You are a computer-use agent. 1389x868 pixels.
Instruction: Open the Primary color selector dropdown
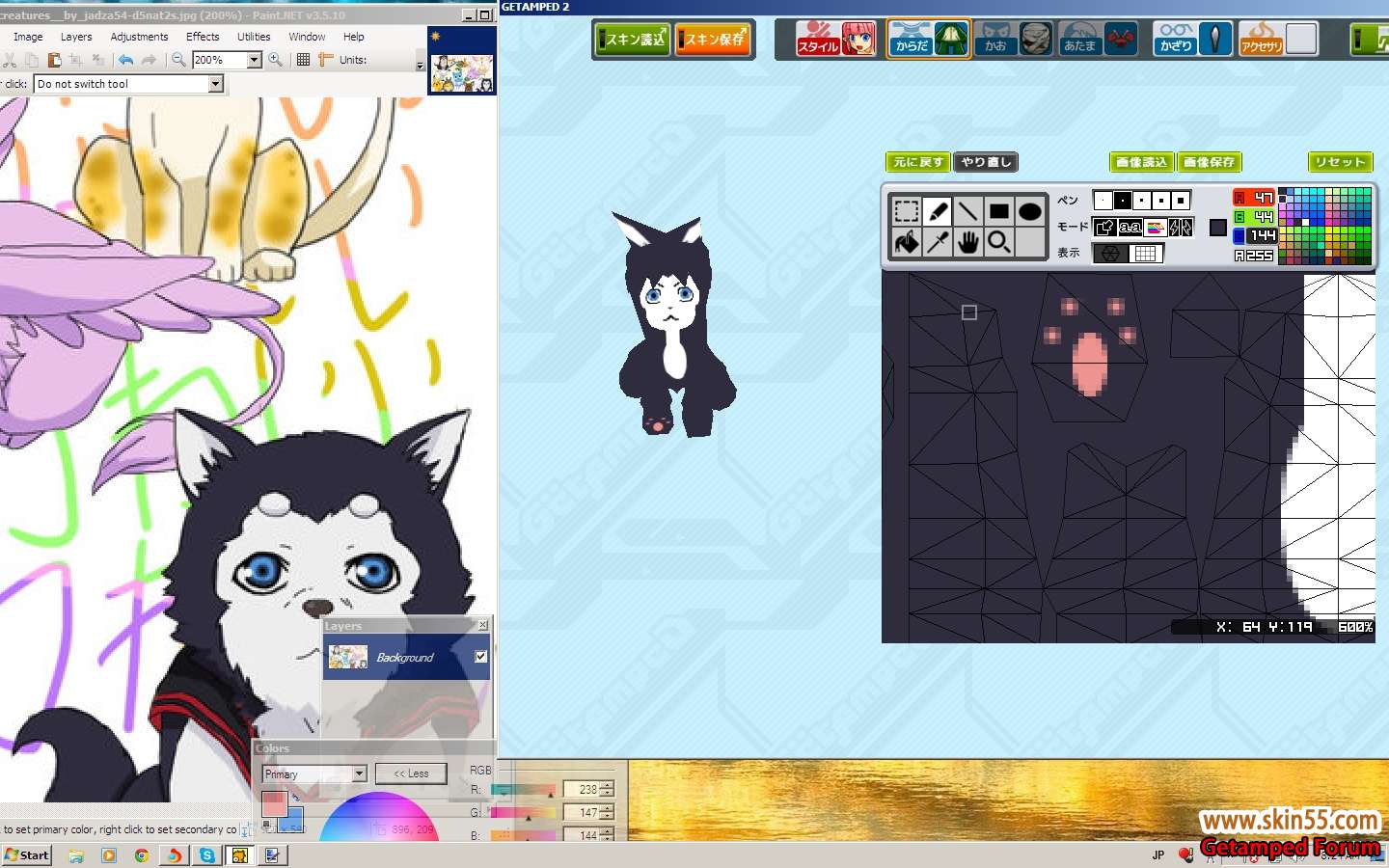tap(359, 773)
